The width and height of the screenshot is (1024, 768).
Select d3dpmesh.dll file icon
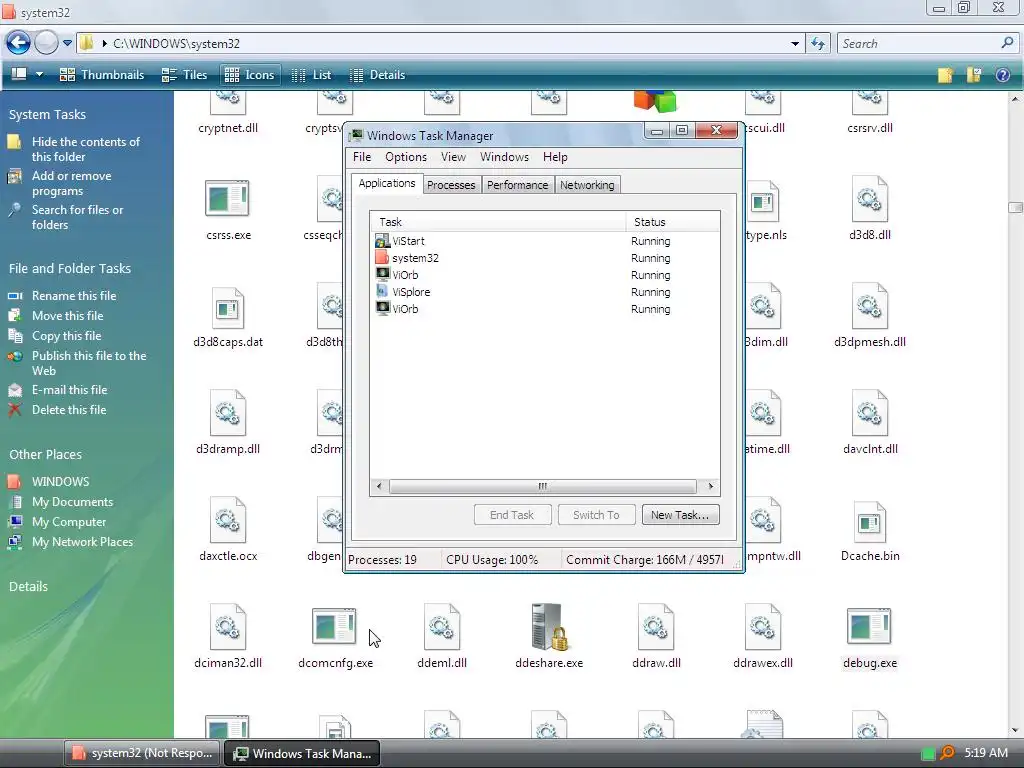(x=870, y=306)
